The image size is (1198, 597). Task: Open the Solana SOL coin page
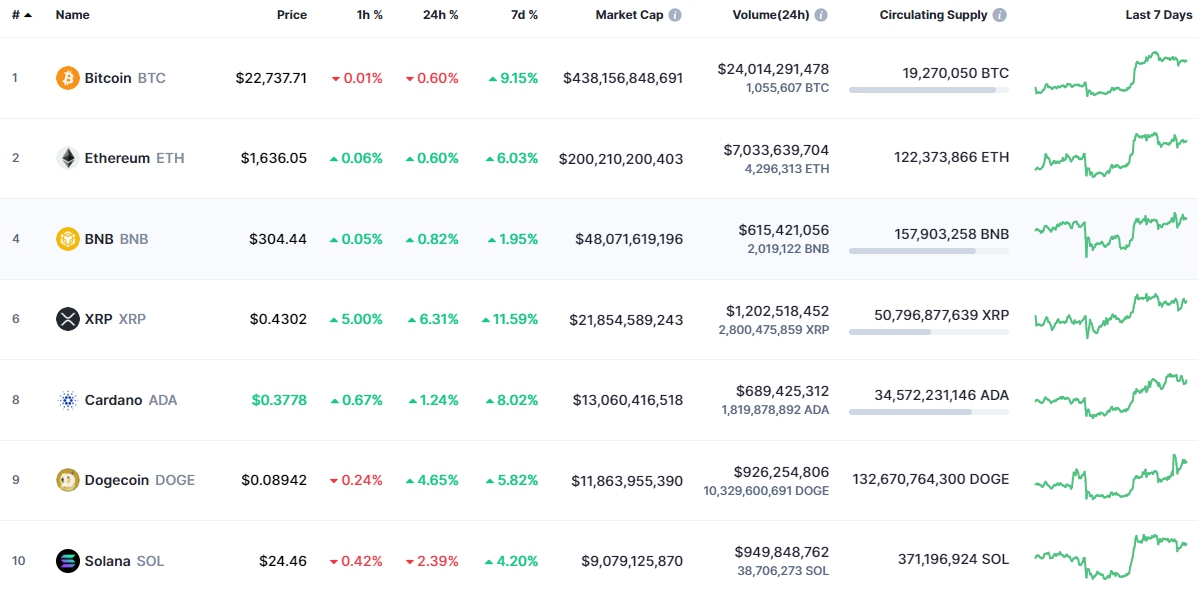[110, 561]
